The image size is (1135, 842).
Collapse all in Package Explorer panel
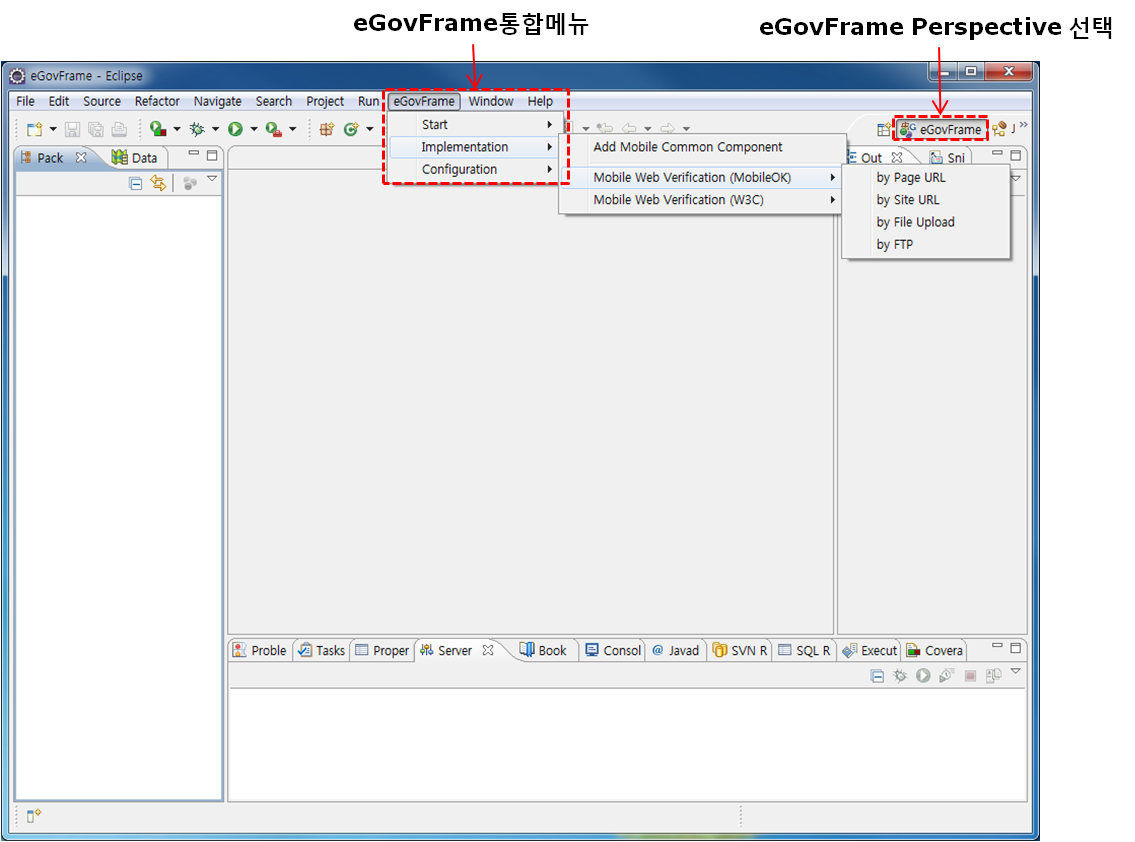coord(136,183)
